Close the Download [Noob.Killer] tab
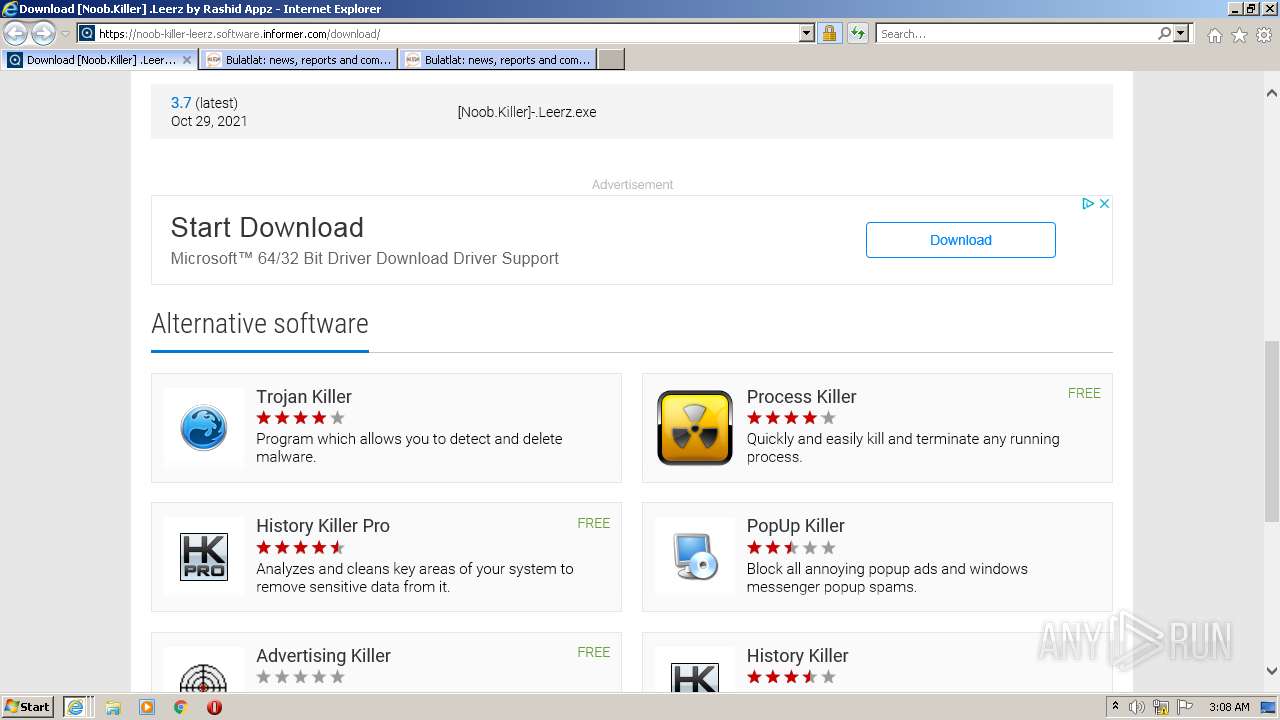This screenshot has height=720, width=1280. (186, 60)
